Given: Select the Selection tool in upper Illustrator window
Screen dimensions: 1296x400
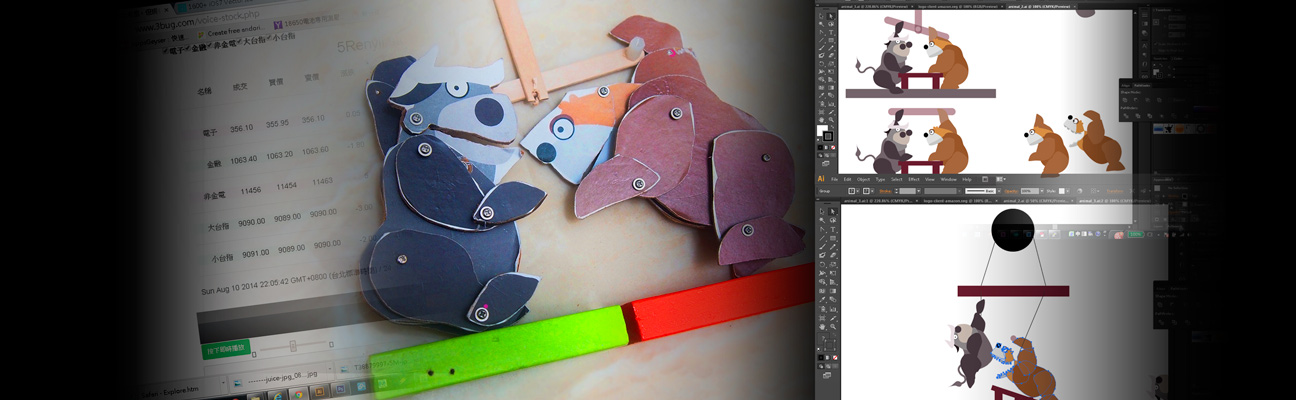Looking at the screenshot, I should pos(822,16).
